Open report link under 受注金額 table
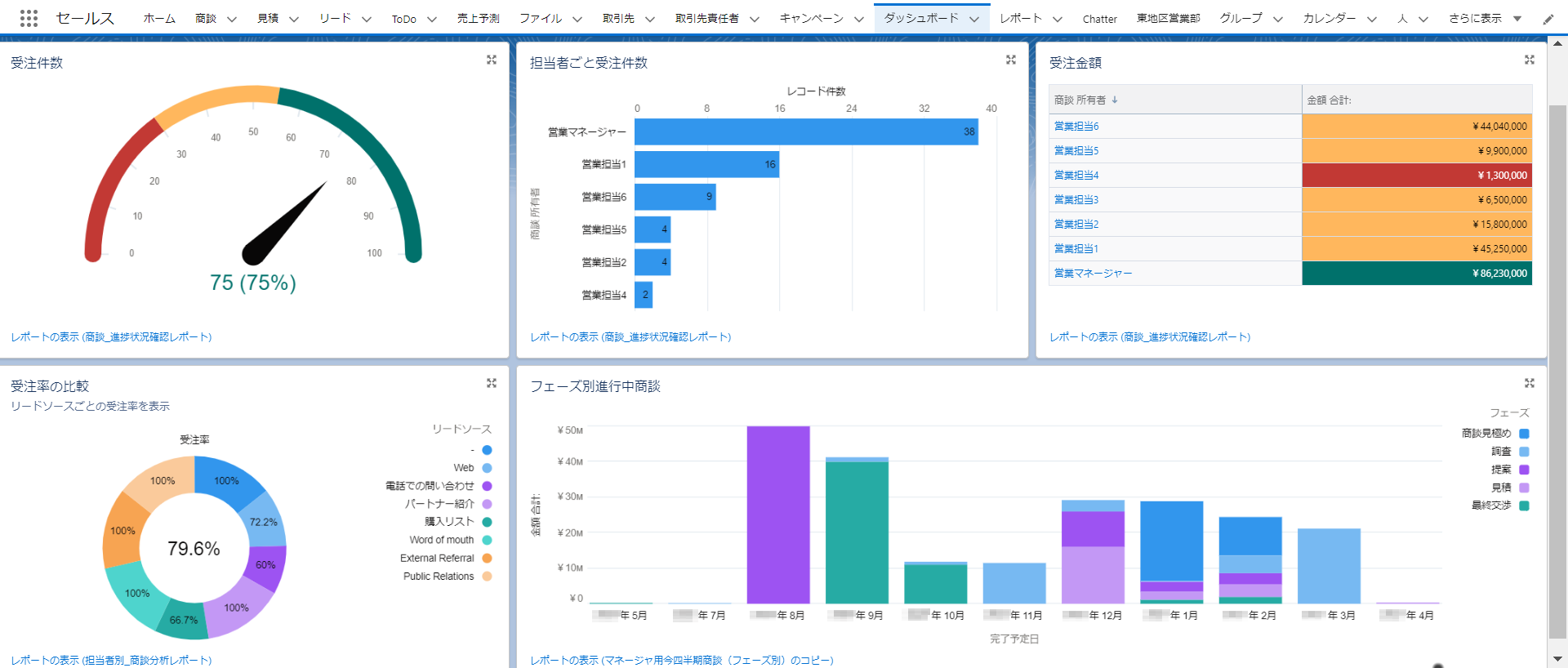1568x668 pixels. click(x=1150, y=336)
